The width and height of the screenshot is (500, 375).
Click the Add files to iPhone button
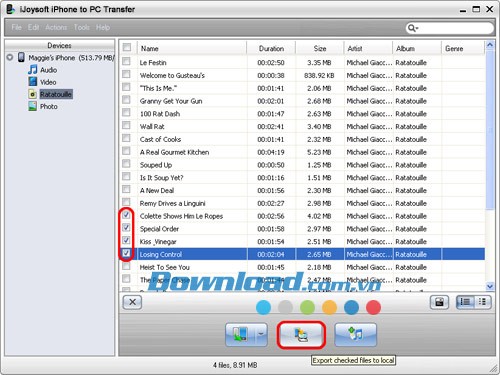[241, 334]
